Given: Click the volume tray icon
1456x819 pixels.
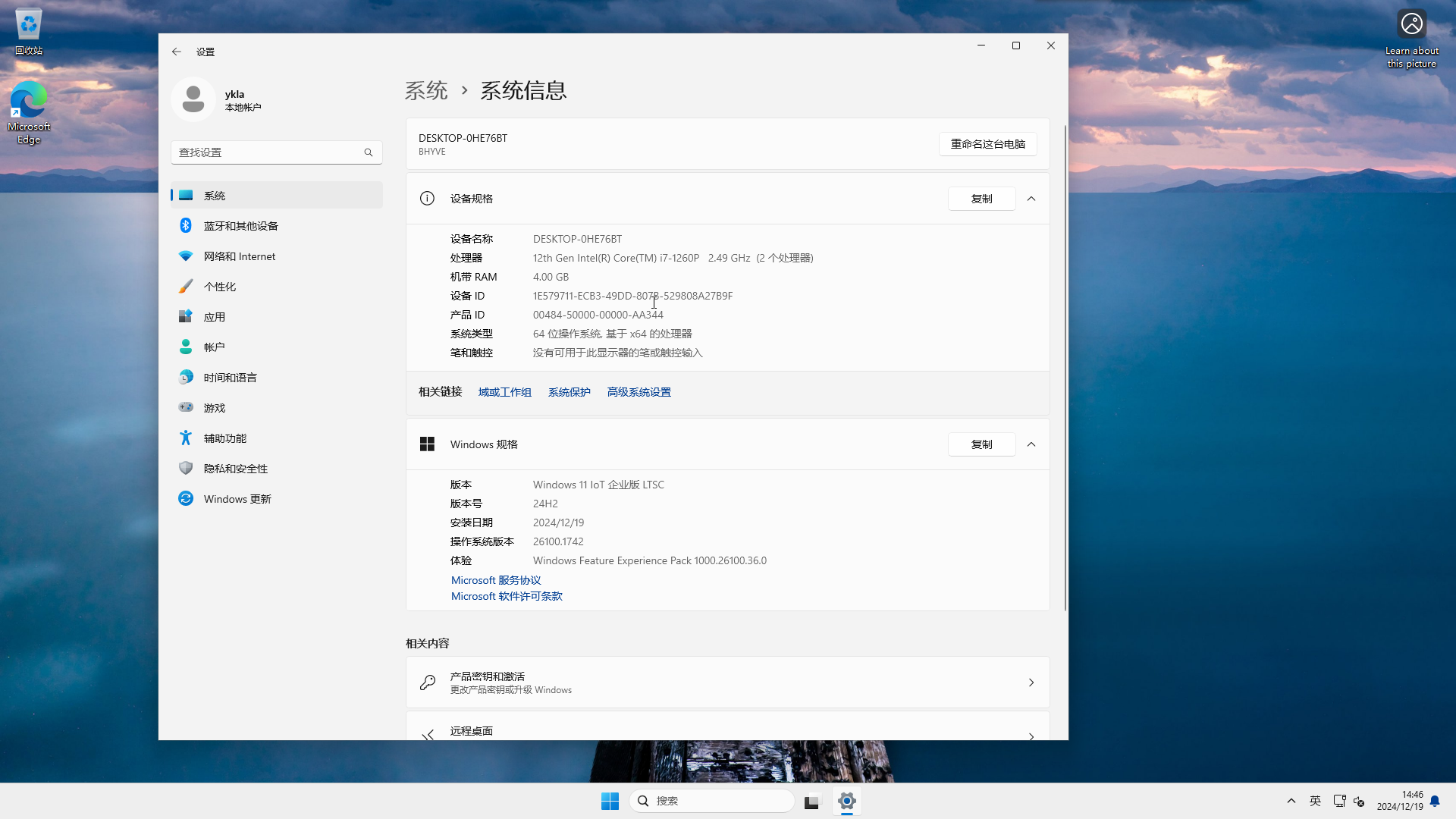Looking at the screenshot, I should 1359,802.
